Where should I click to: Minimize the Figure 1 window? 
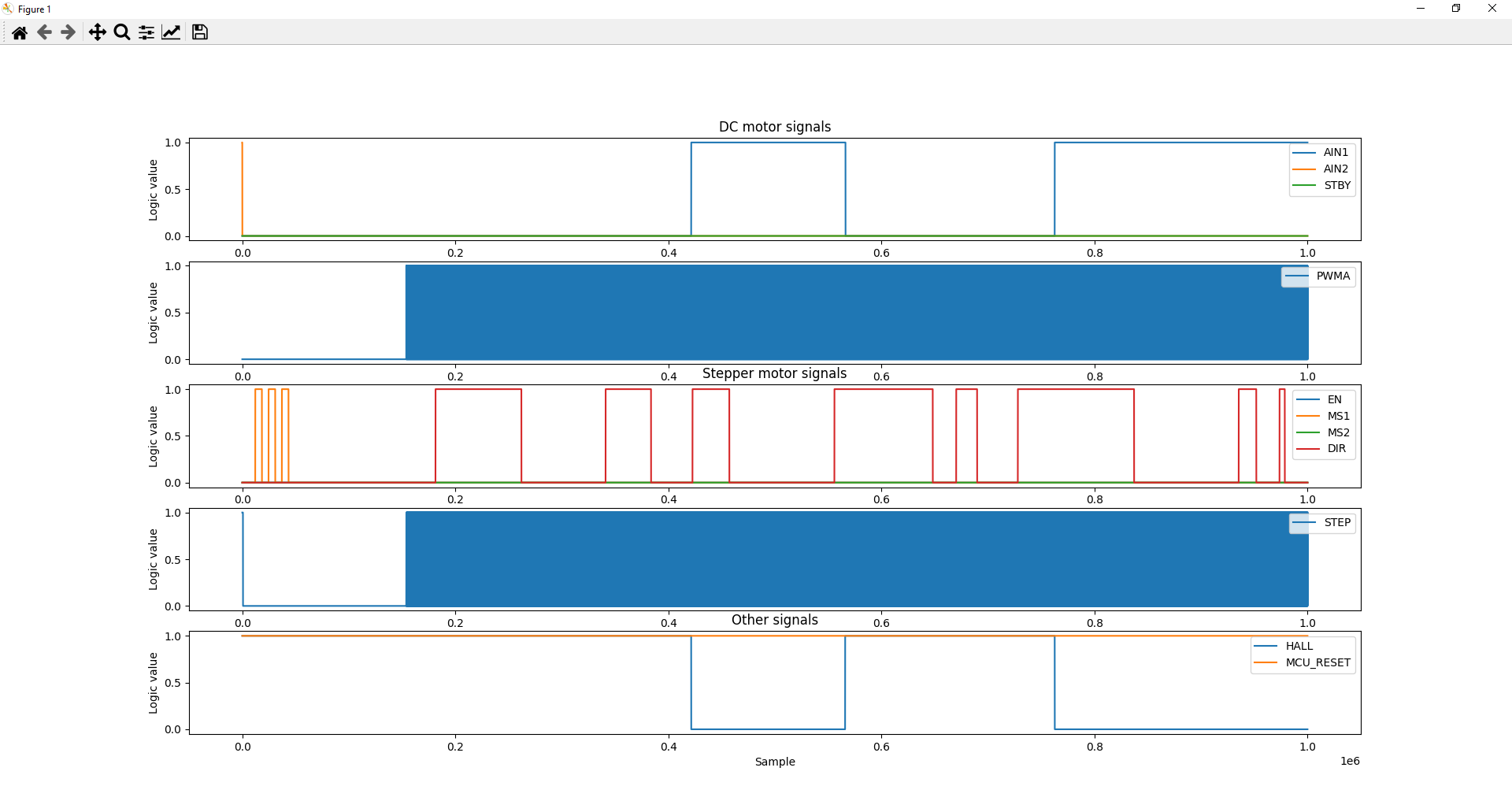coord(1421,9)
